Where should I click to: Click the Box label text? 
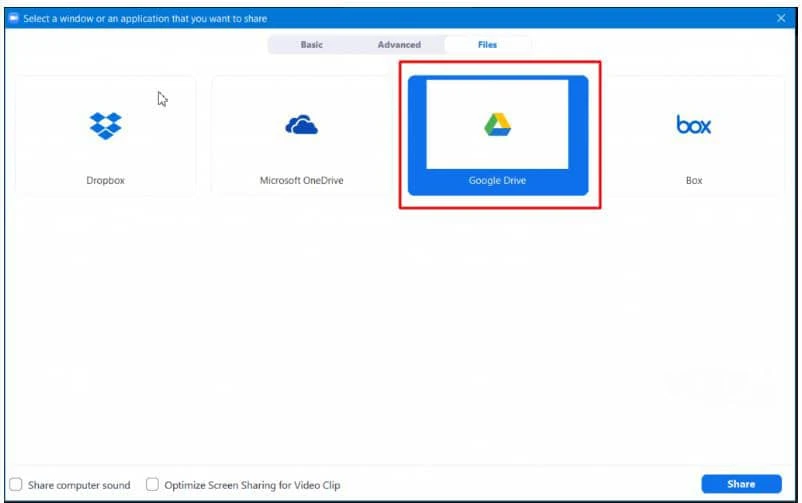click(x=694, y=180)
